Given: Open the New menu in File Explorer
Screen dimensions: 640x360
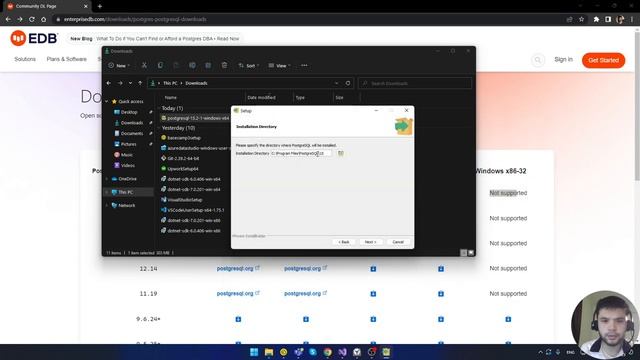Looking at the screenshot, I should [119, 65].
